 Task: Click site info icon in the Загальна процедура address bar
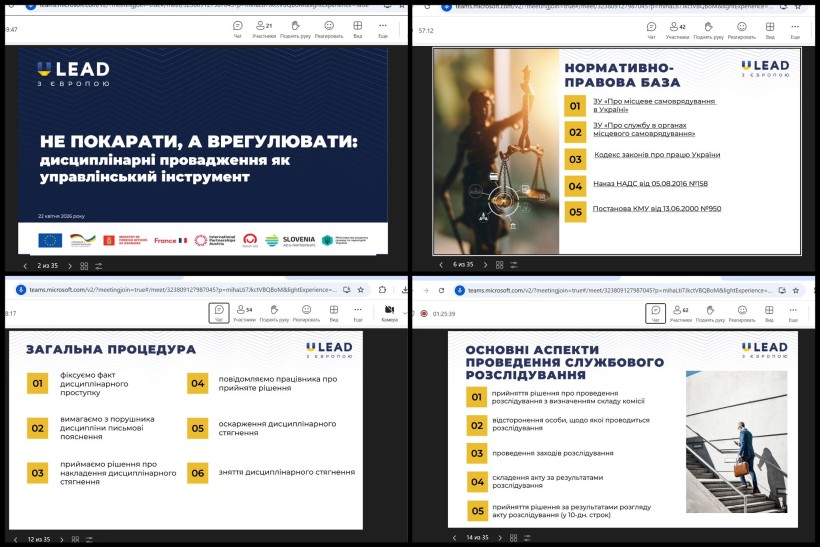[x=21, y=290]
